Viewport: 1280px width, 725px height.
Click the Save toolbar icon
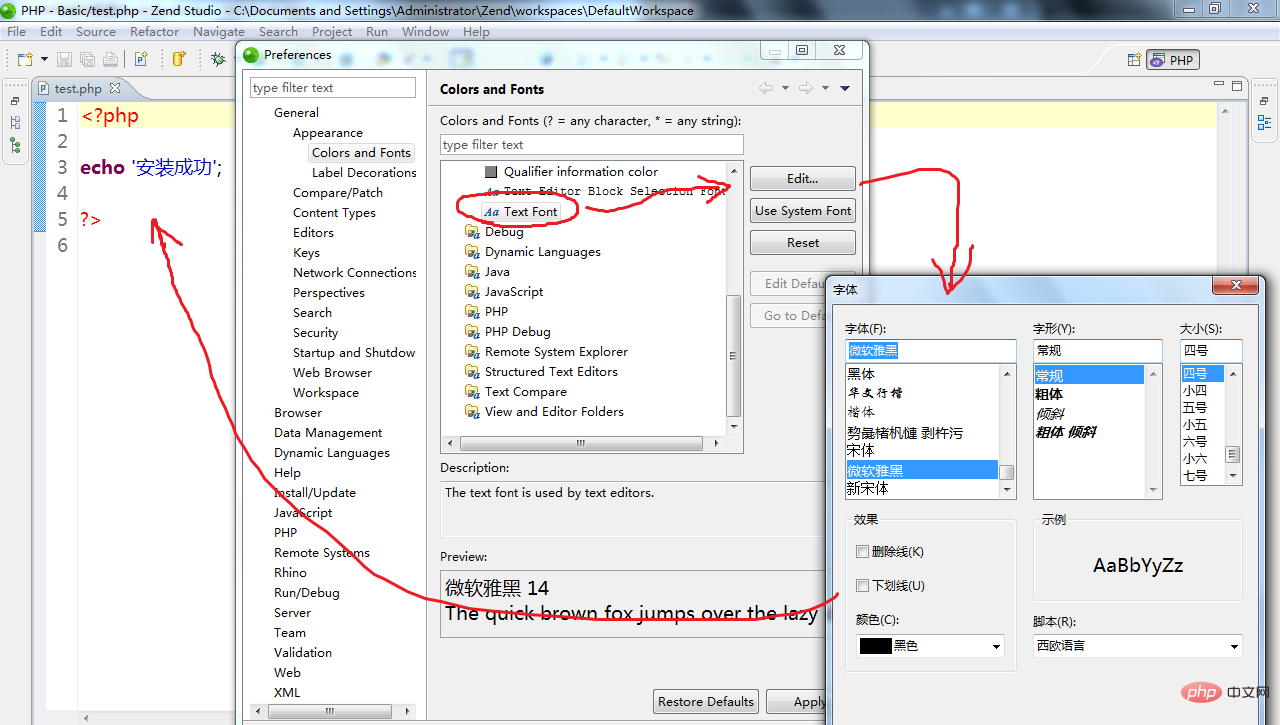point(64,59)
